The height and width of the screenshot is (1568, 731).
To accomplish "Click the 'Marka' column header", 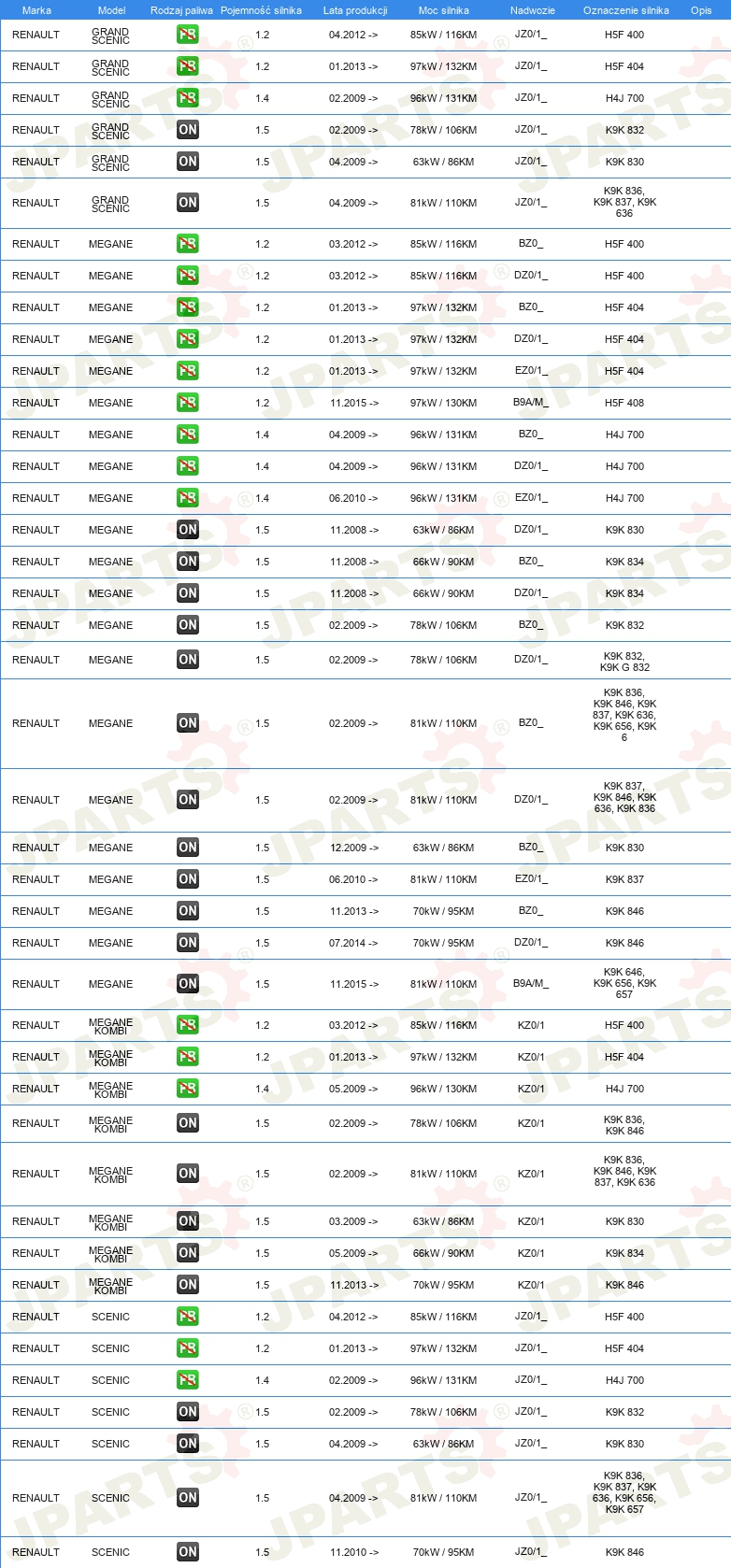I will coord(36,10).
